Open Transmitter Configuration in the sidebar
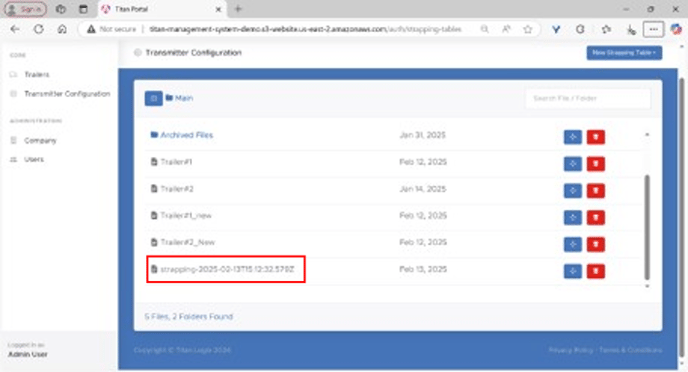 pyautogui.click(x=67, y=94)
